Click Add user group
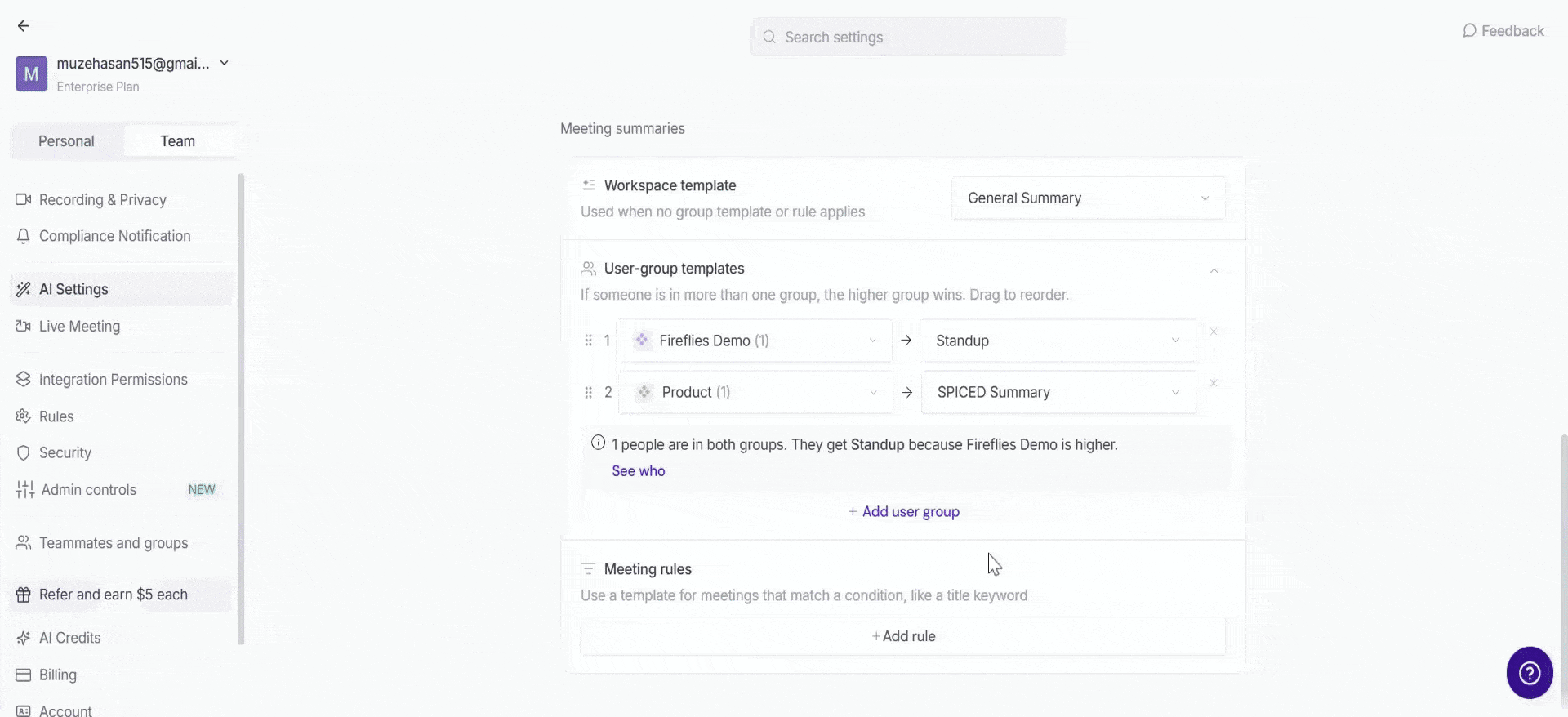Viewport: 1568px width, 717px height. (903, 512)
